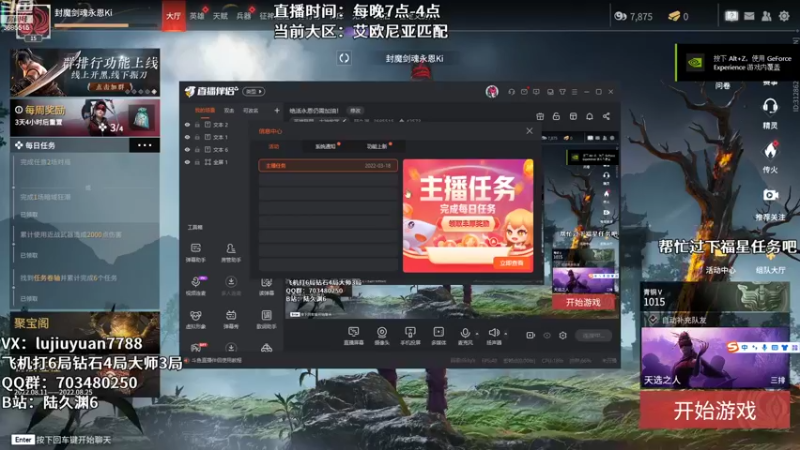Click the 修改 button beside stream title
This screenshot has height=450, width=800.
(x=355, y=111)
